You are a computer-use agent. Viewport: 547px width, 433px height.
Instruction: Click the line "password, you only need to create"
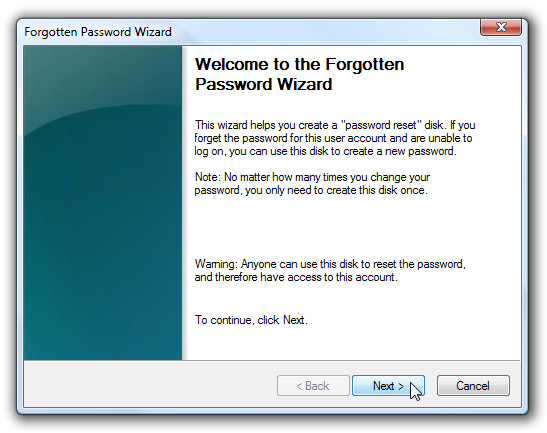(311, 190)
